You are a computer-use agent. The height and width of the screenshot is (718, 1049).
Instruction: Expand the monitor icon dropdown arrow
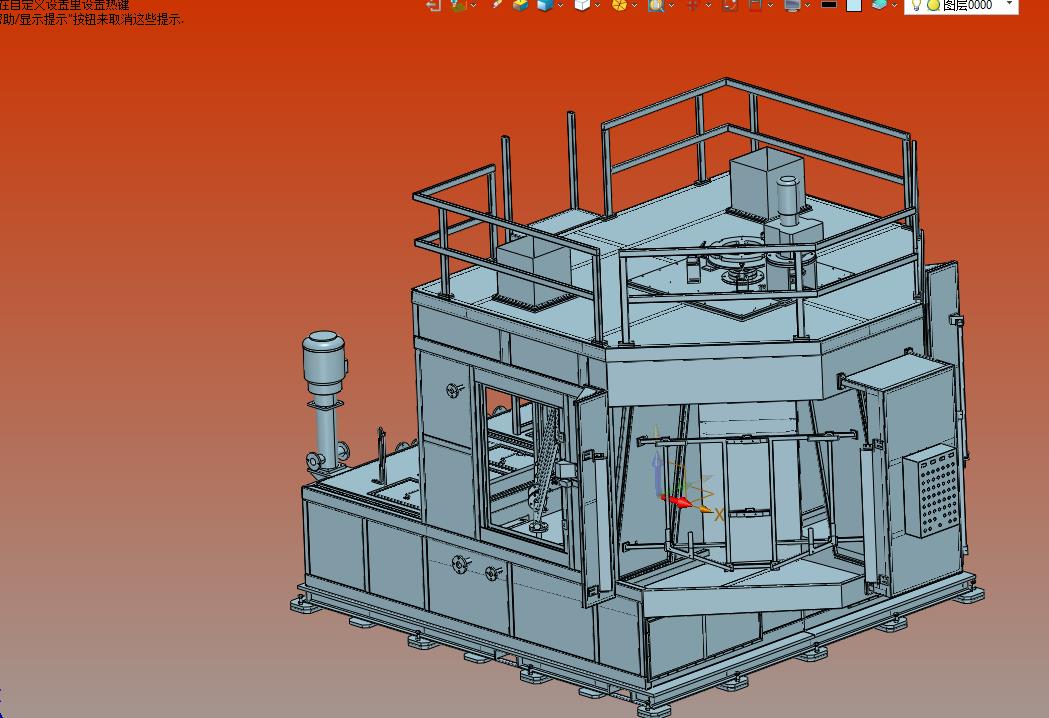(x=807, y=5)
